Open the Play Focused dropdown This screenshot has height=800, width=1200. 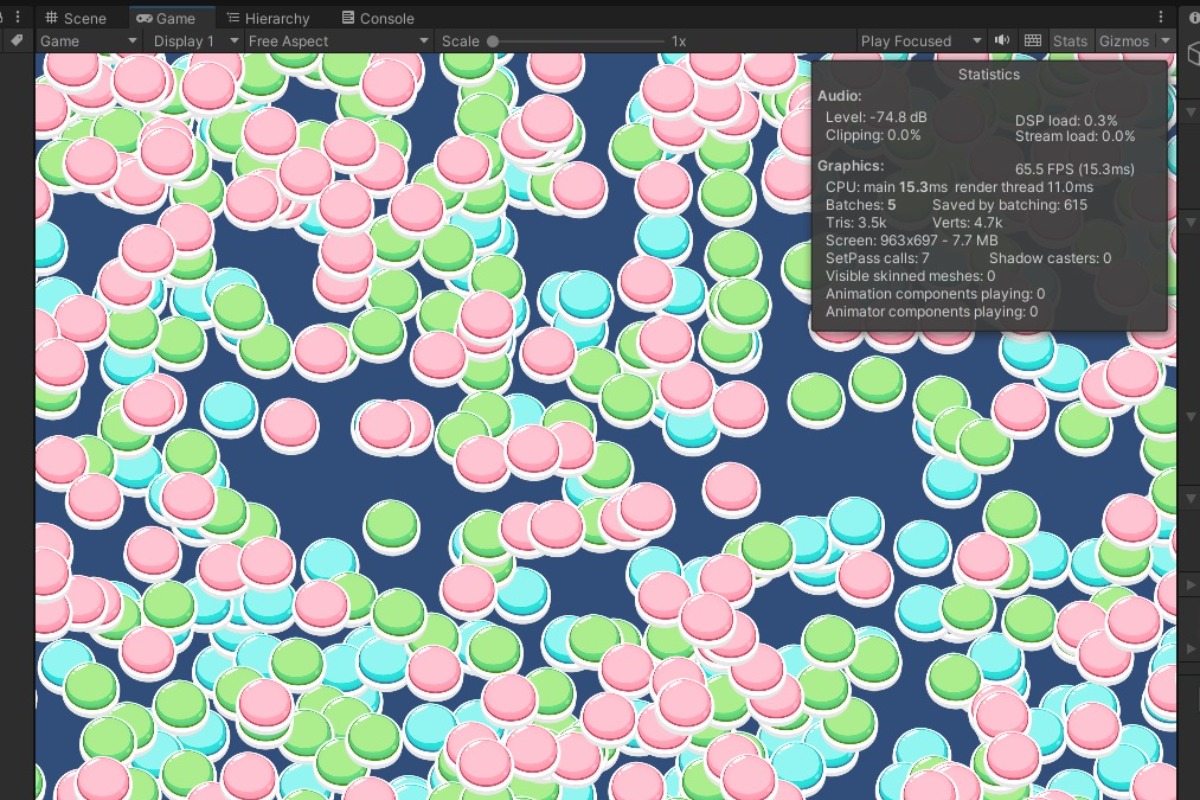tap(920, 41)
